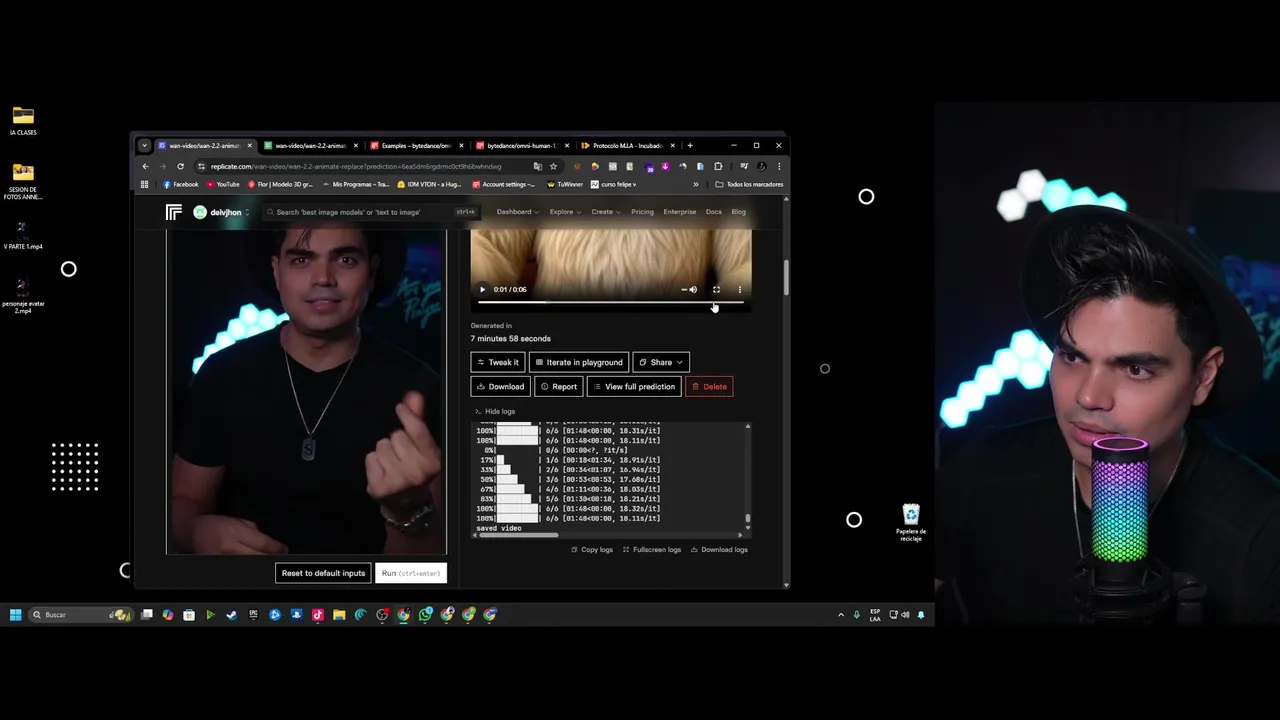Open Todos los marcadores folder
The image size is (1280, 720).
[x=749, y=184]
